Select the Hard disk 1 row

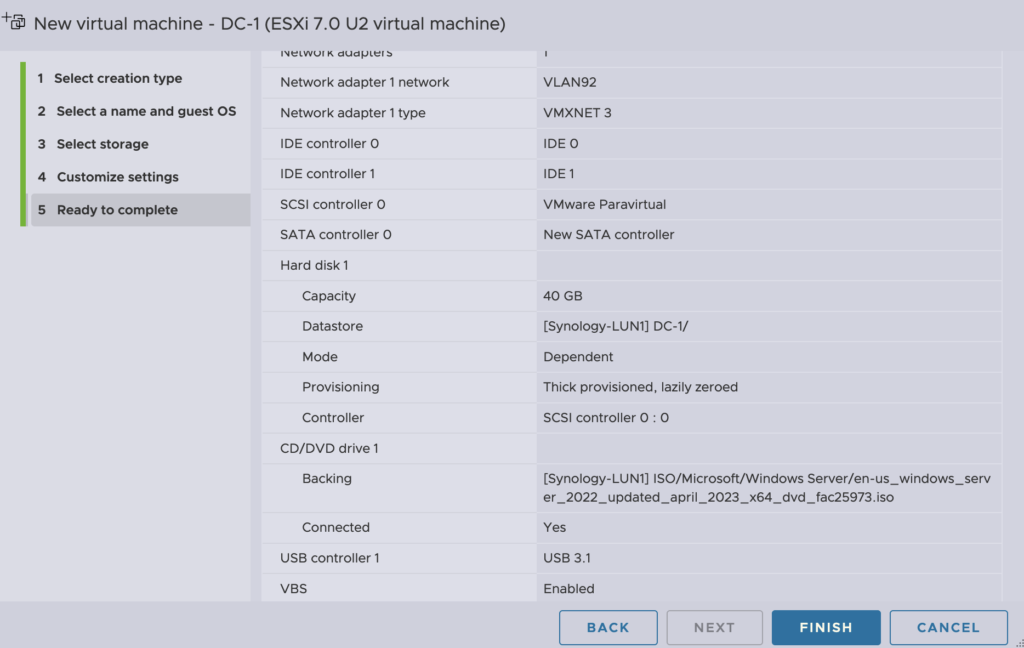[x=314, y=265]
